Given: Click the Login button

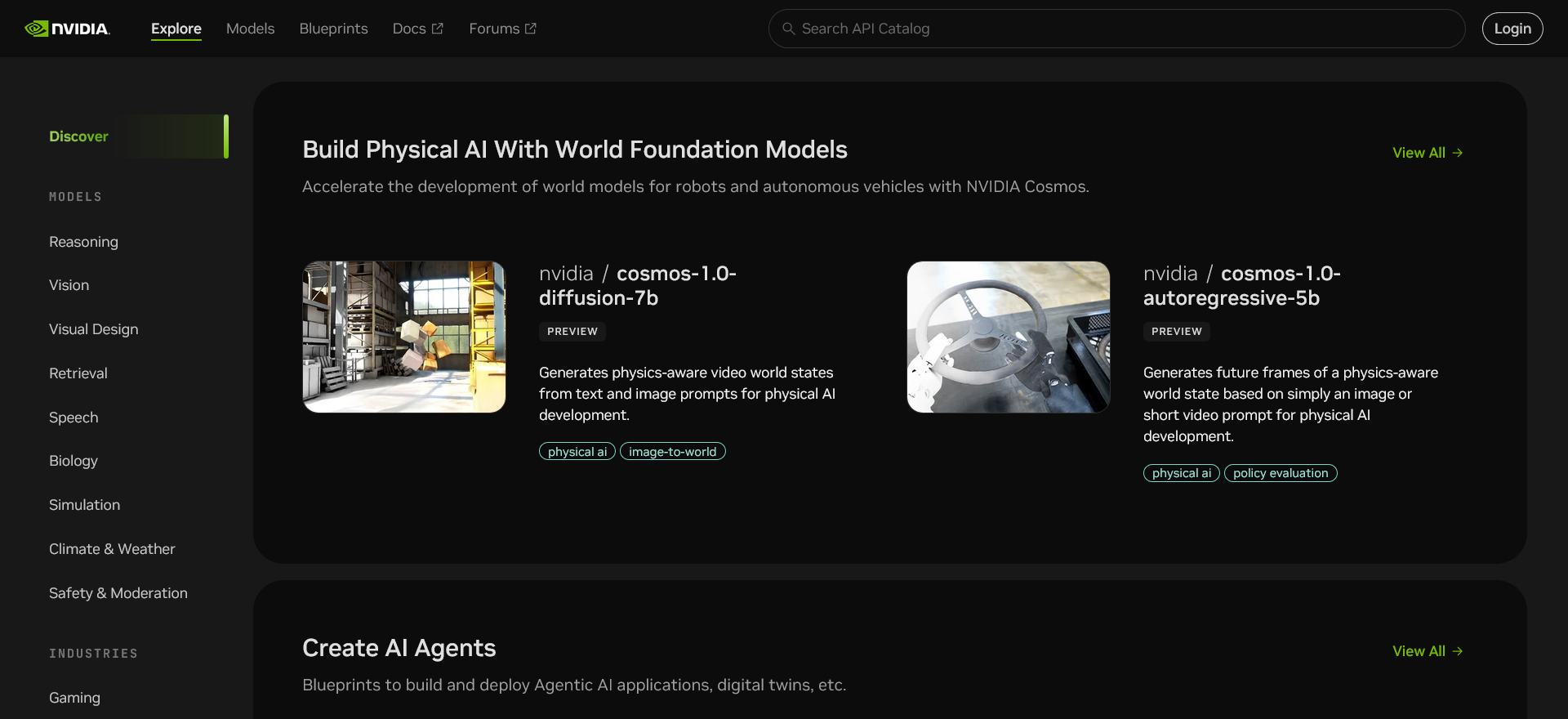Looking at the screenshot, I should 1512,29.
